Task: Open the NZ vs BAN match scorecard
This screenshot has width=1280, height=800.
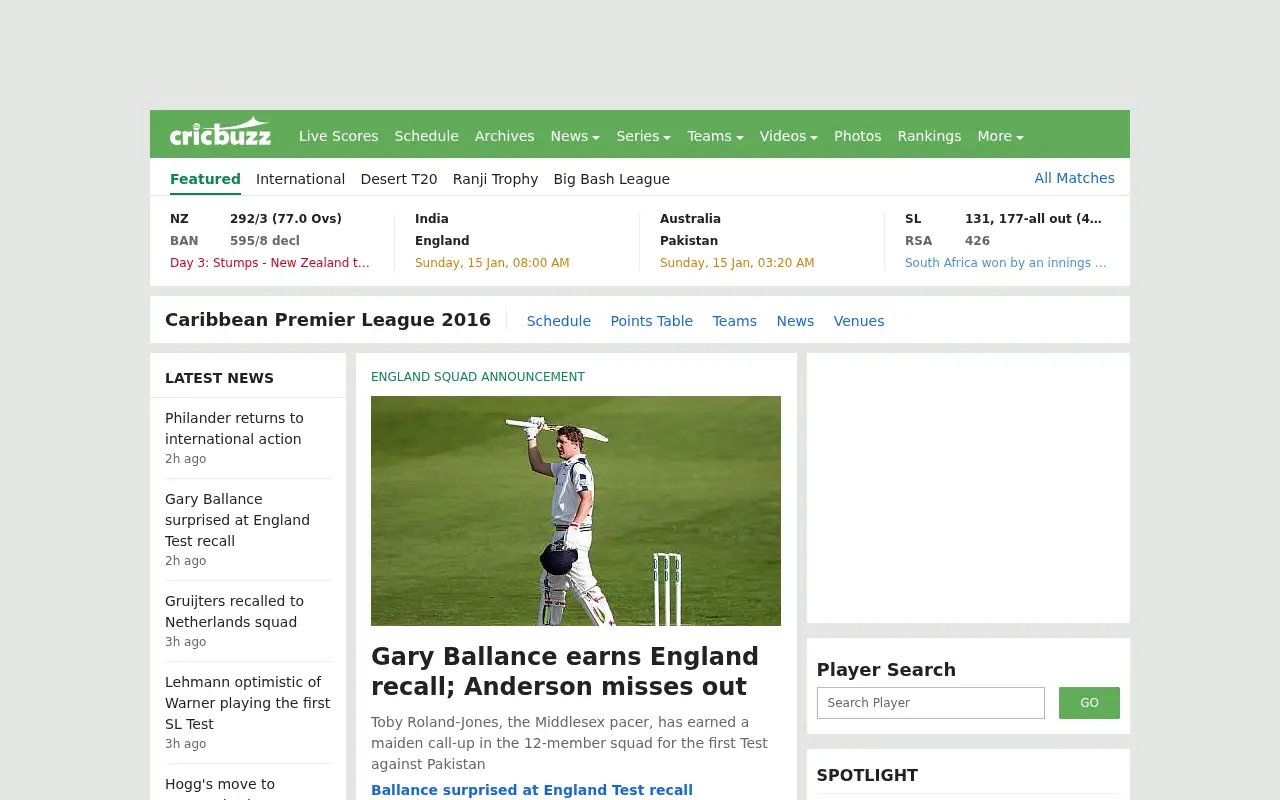Action: (272, 241)
